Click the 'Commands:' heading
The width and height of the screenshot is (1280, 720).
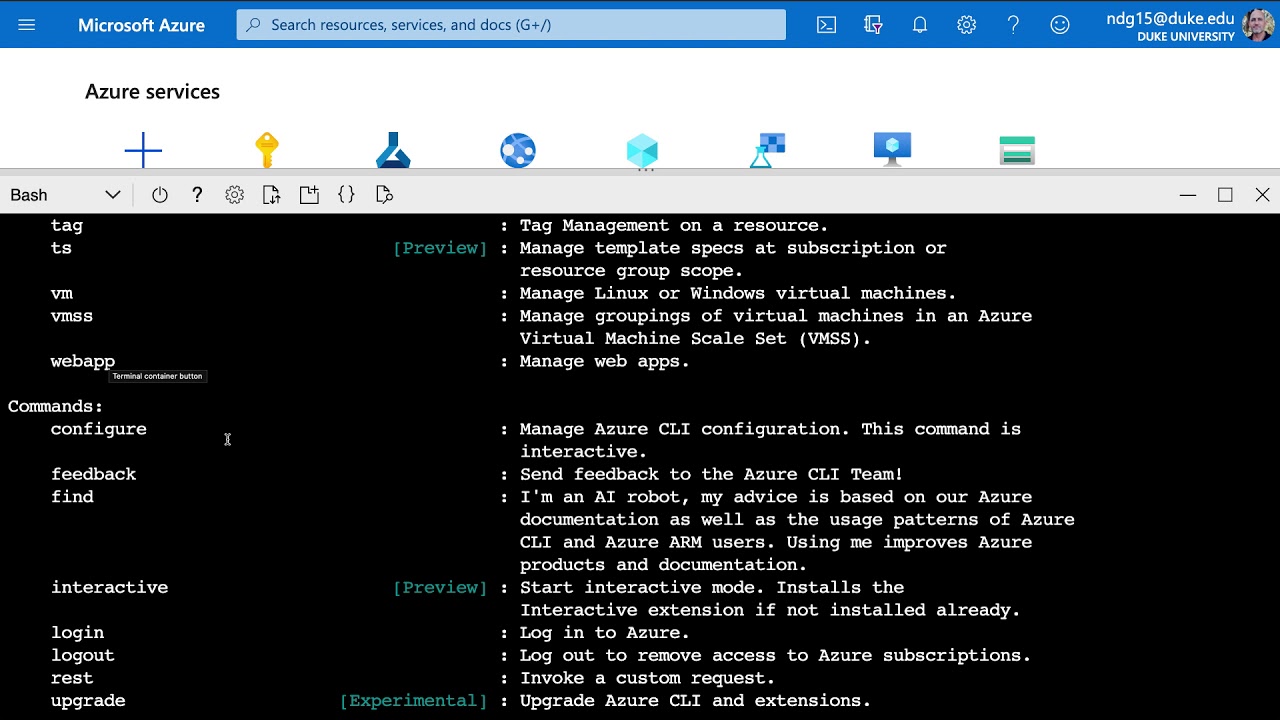(x=55, y=406)
